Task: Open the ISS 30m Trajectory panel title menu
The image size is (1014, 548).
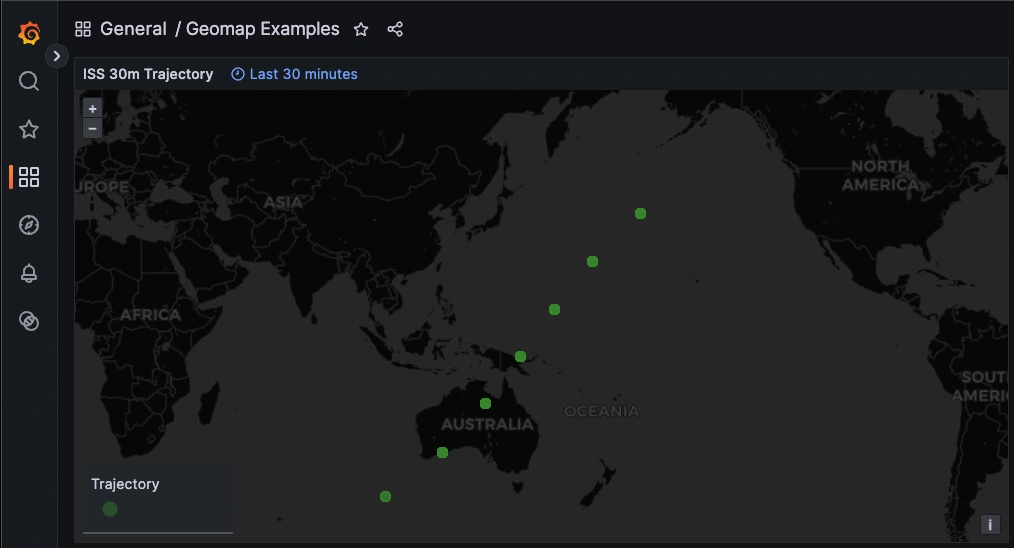Action: (148, 74)
